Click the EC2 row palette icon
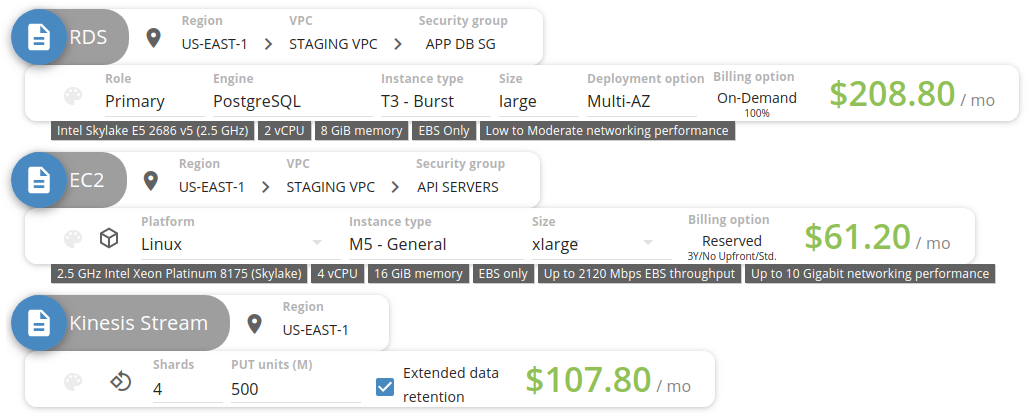 pyautogui.click(x=73, y=239)
